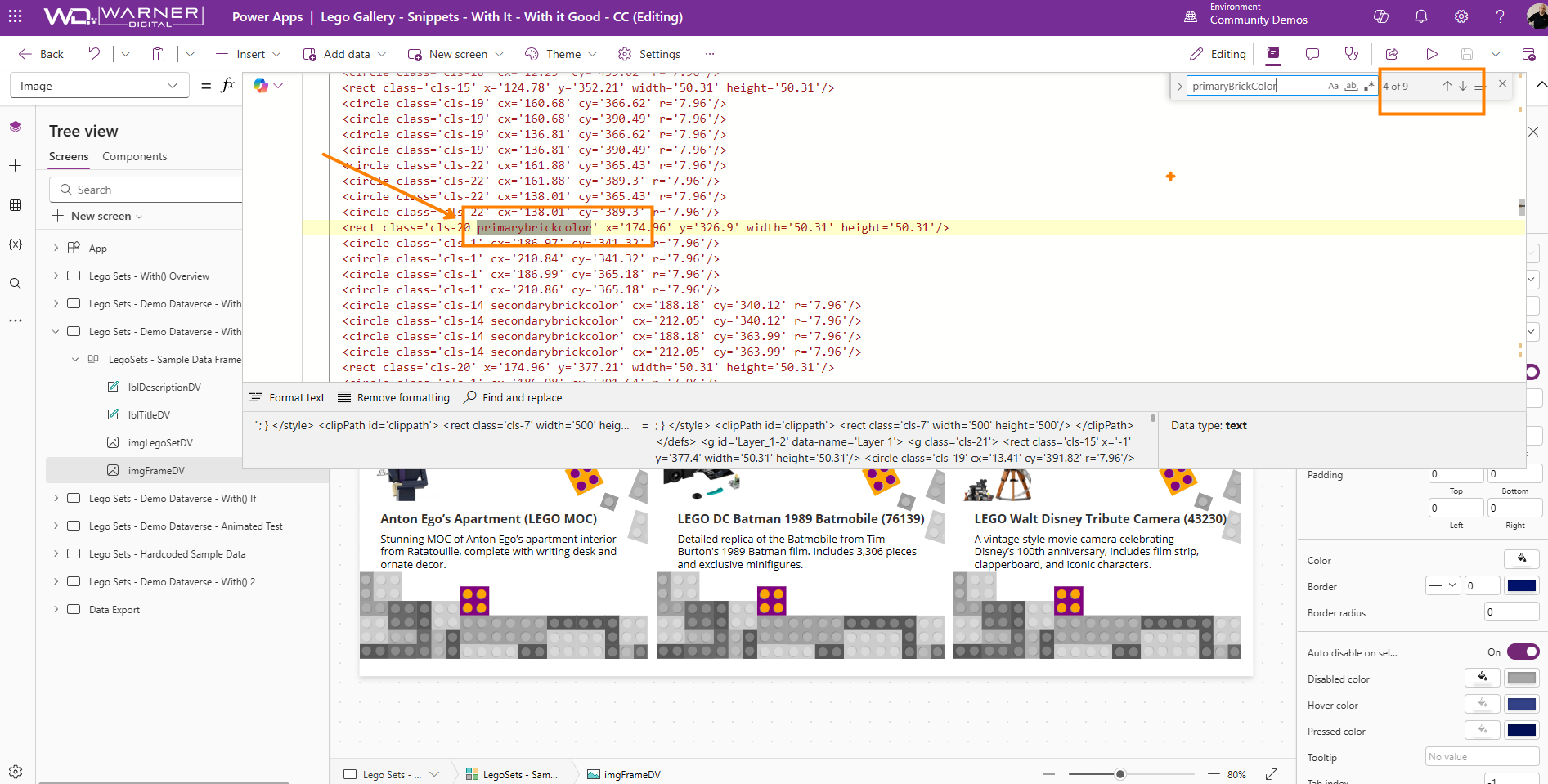Image resolution: width=1548 pixels, height=784 pixels.
Task: Open Settings in the toolbar
Action: (x=649, y=54)
